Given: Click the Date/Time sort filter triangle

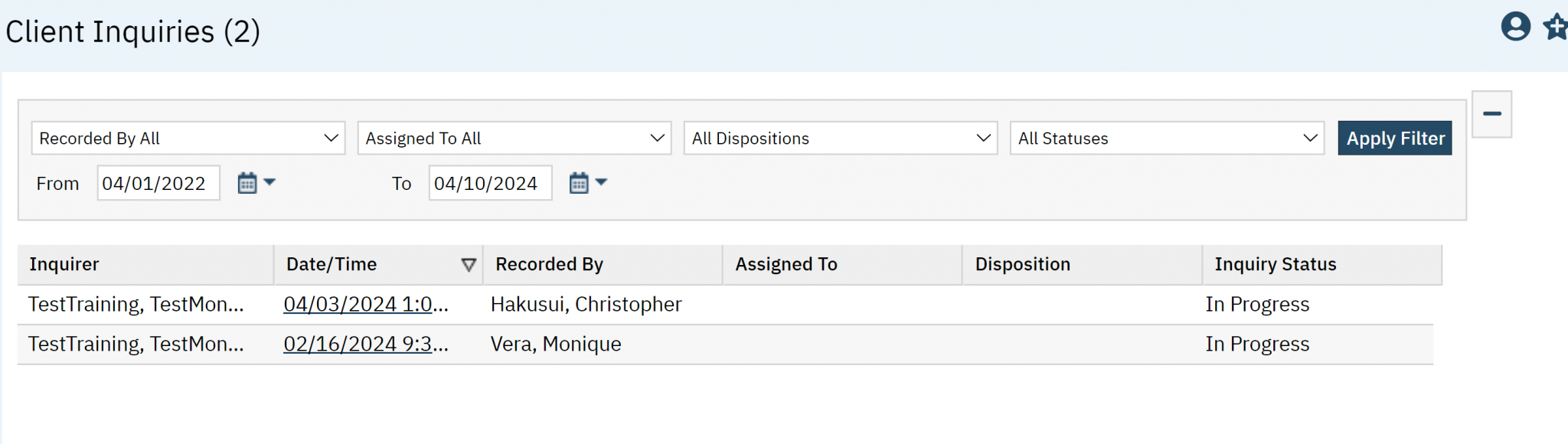Looking at the screenshot, I should tap(468, 264).
